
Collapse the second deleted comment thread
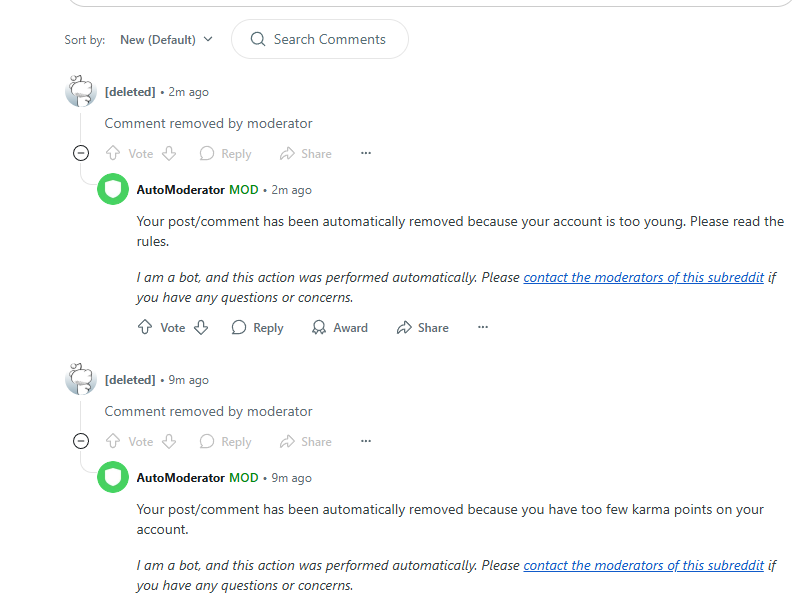pyautogui.click(x=81, y=441)
